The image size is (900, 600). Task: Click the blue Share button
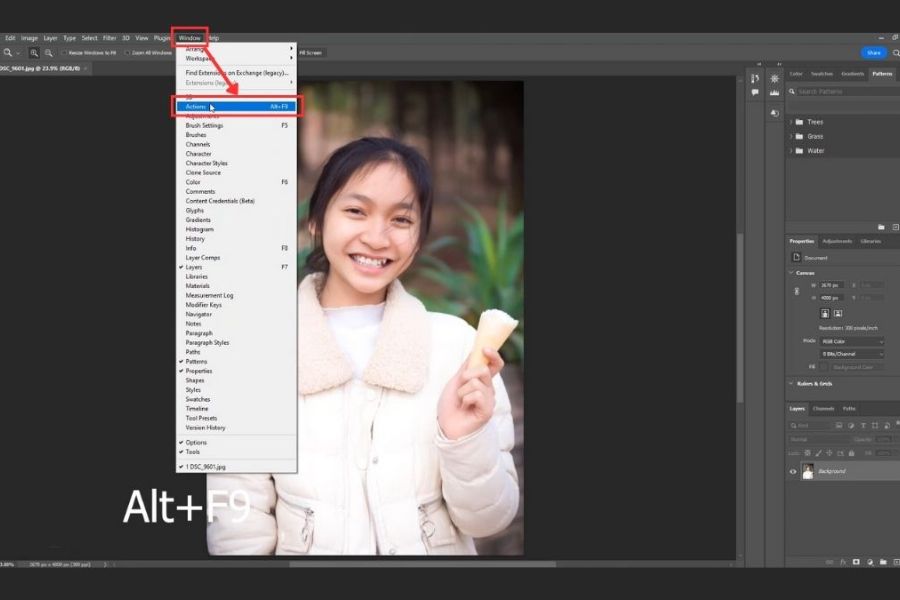point(873,52)
